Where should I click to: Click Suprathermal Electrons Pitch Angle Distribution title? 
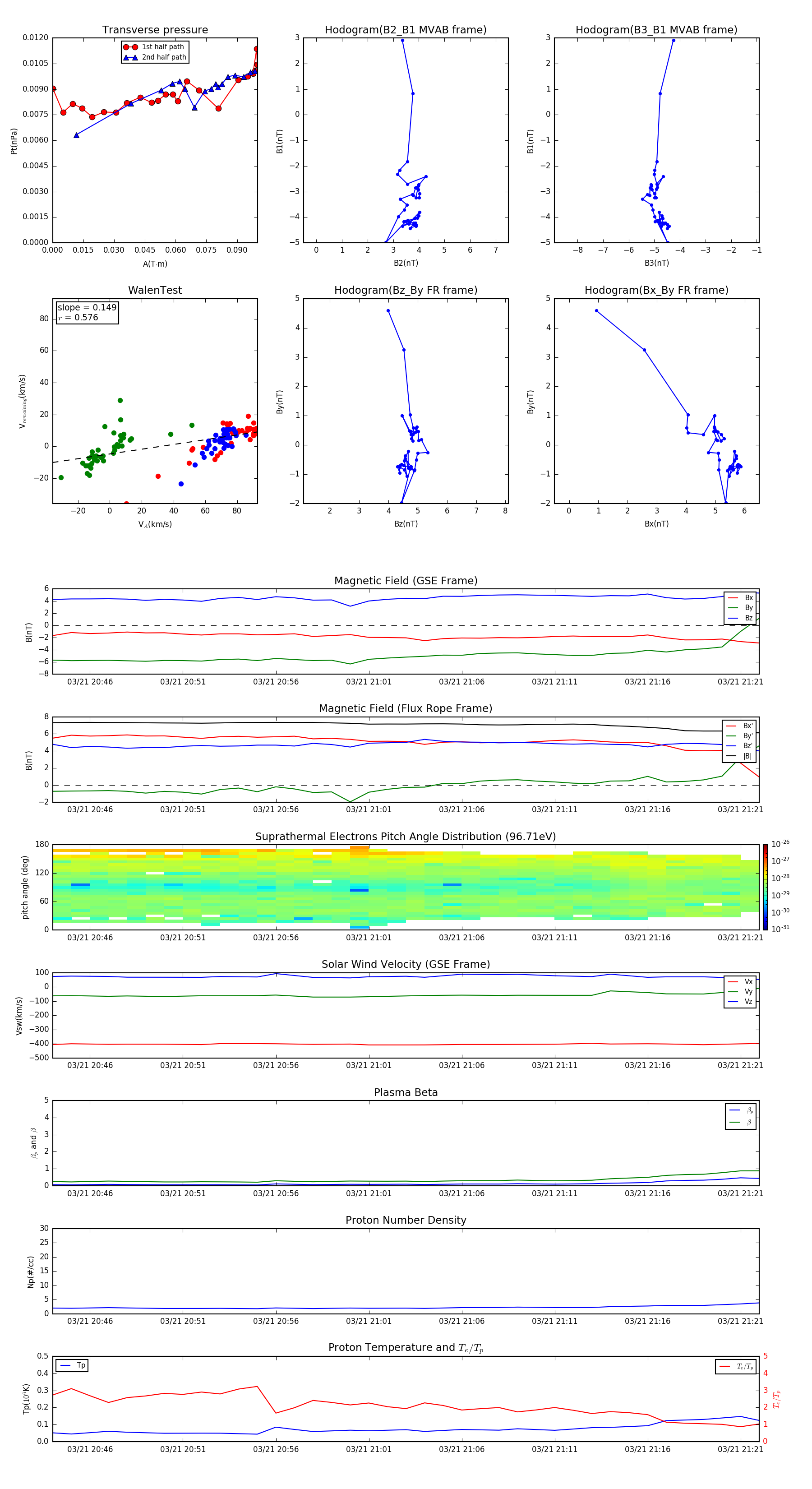(406, 837)
